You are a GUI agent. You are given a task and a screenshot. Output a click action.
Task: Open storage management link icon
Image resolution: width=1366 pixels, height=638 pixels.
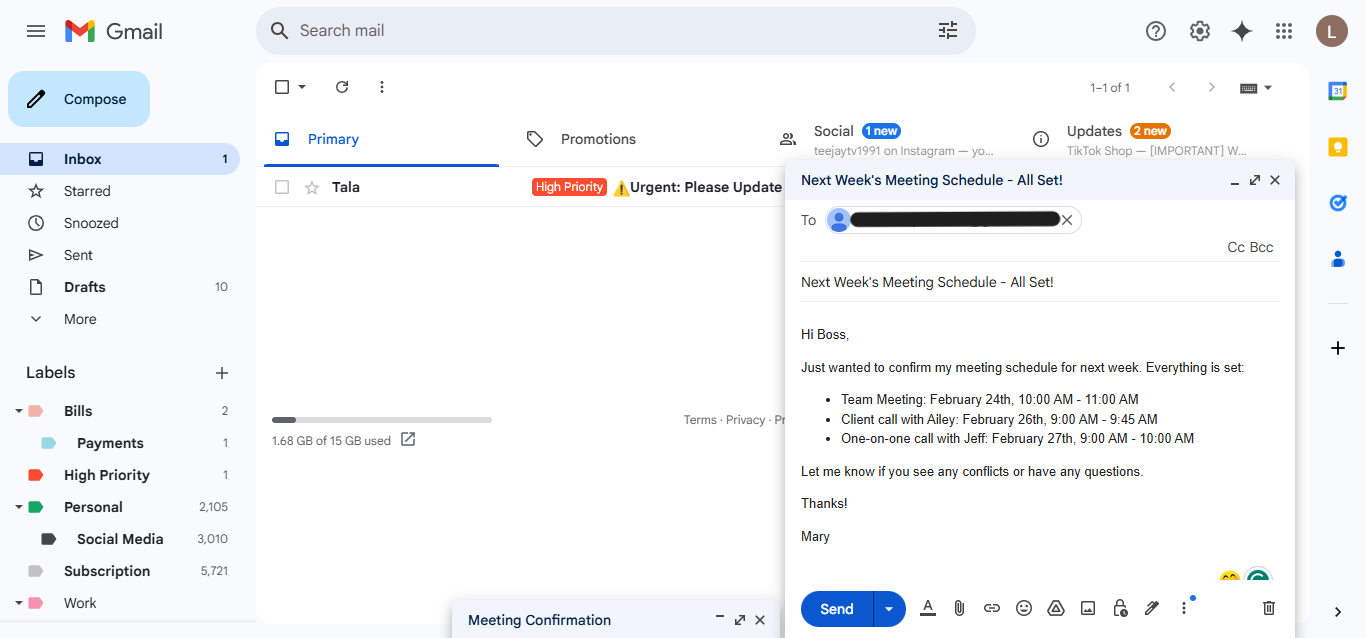(408, 439)
